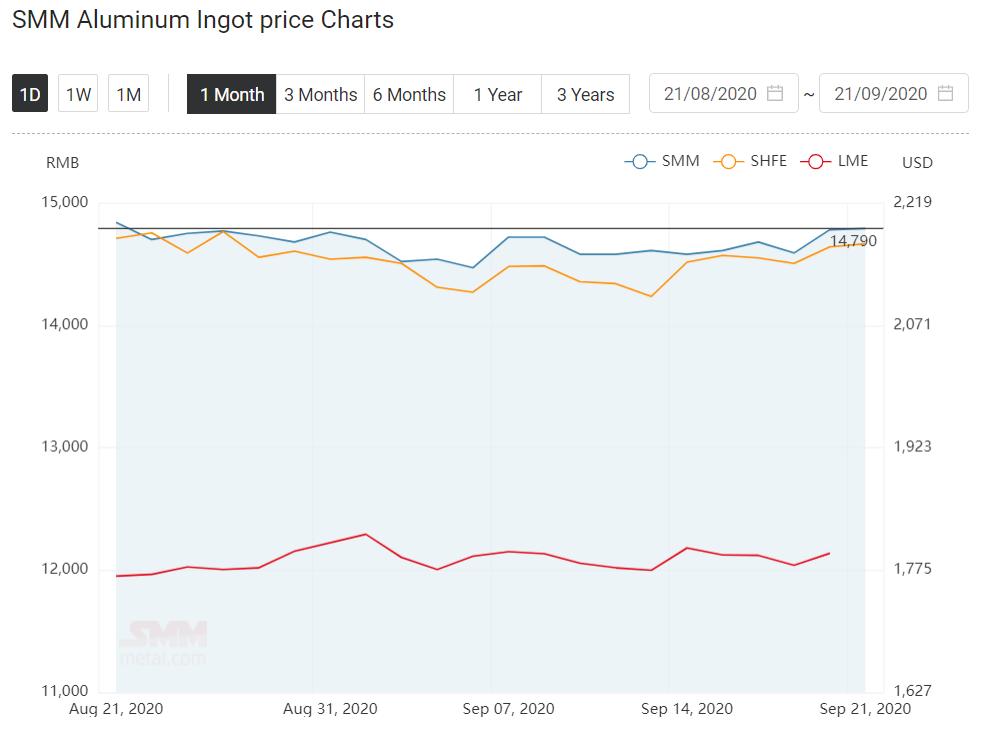Show the 3 Years range
This screenshot has height=742, width=985.
coord(585,94)
